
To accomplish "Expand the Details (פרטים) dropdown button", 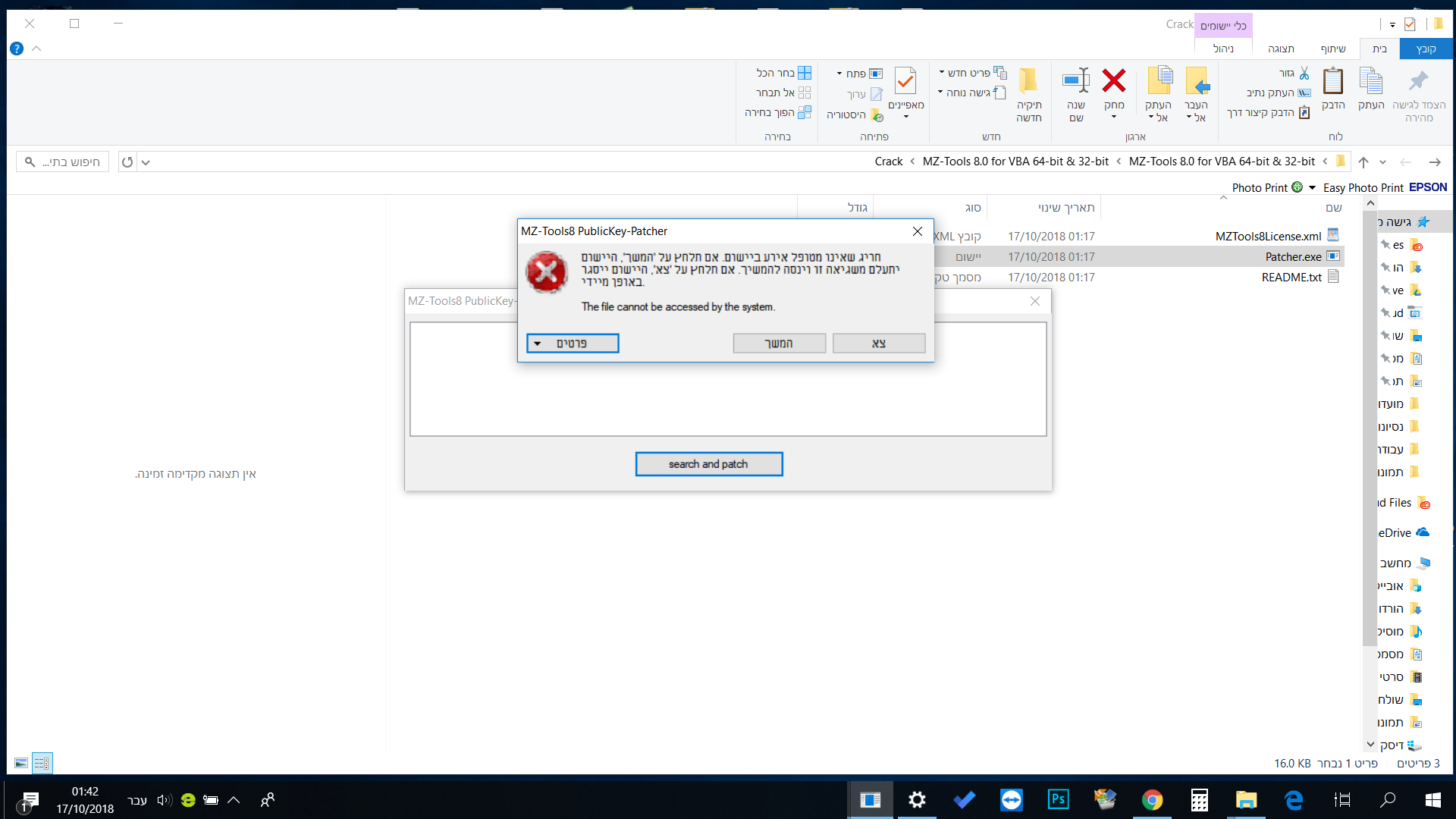I will [573, 344].
